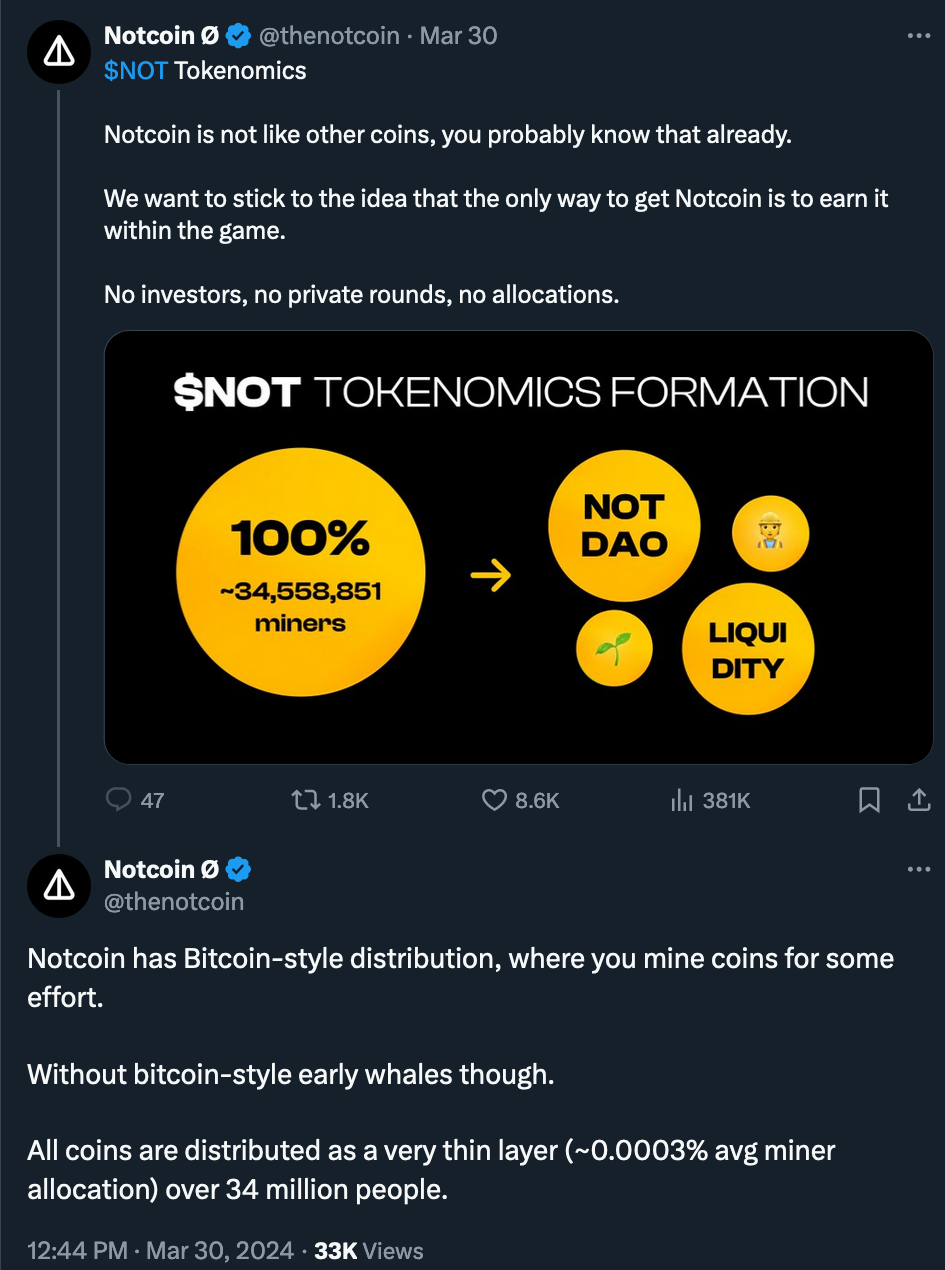Open the Mar 30 timestamp link
The height and width of the screenshot is (1270, 945).
point(458,36)
